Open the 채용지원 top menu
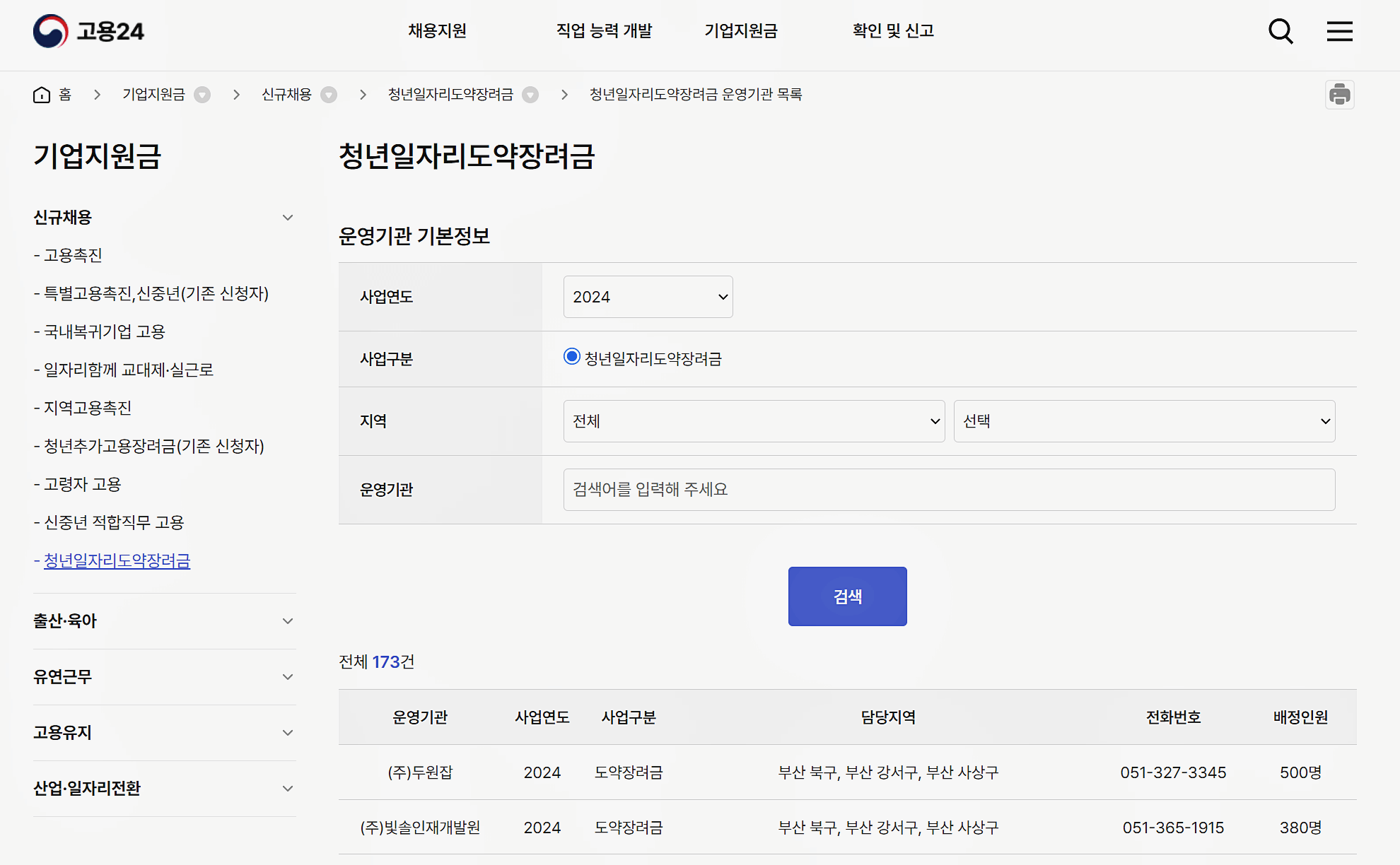This screenshot has width=1400, height=865. point(437,31)
